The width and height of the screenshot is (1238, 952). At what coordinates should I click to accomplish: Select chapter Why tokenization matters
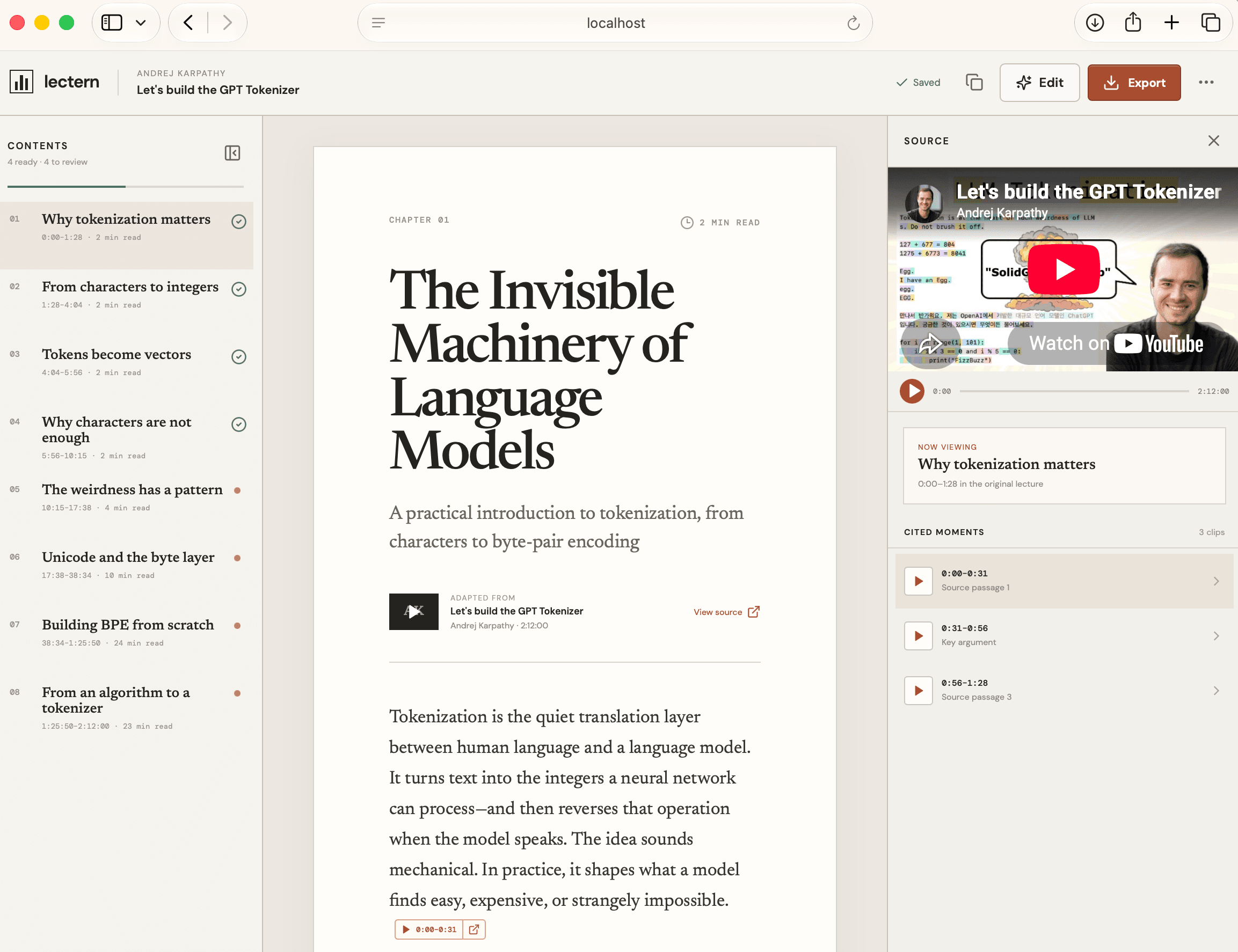(126, 235)
